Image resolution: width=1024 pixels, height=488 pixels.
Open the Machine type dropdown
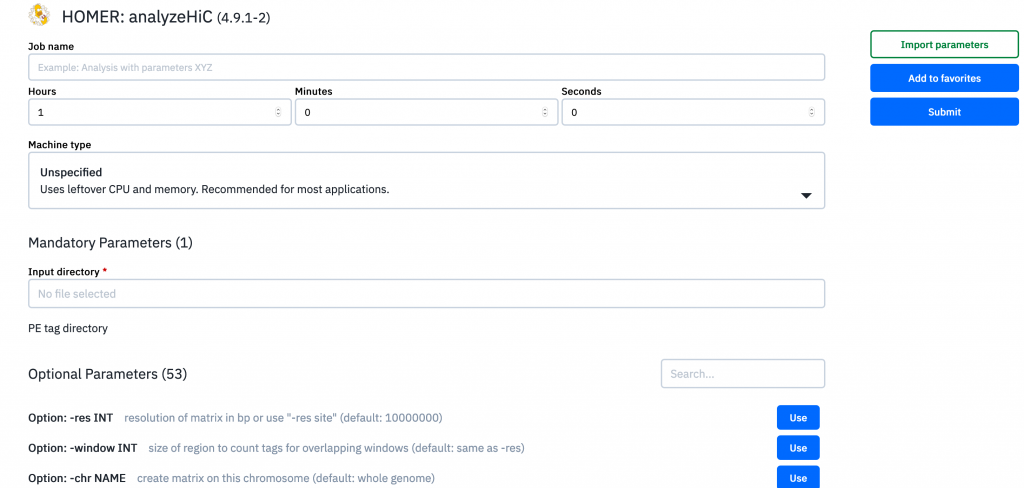point(426,181)
